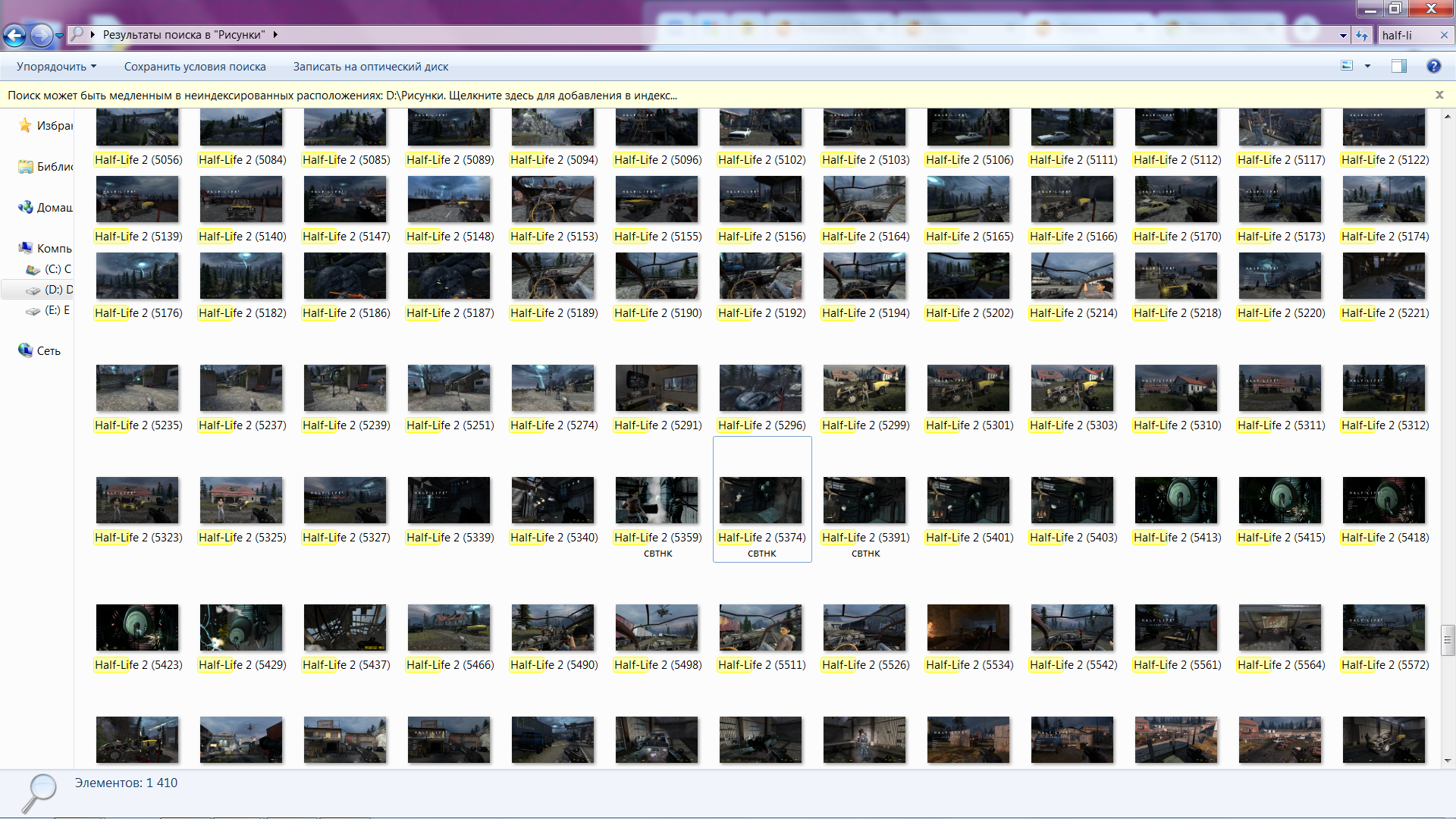The height and width of the screenshot is (819, 1456).
Task: Click the vertical scrollbar thumb
Action: (x=1448, y=640)
